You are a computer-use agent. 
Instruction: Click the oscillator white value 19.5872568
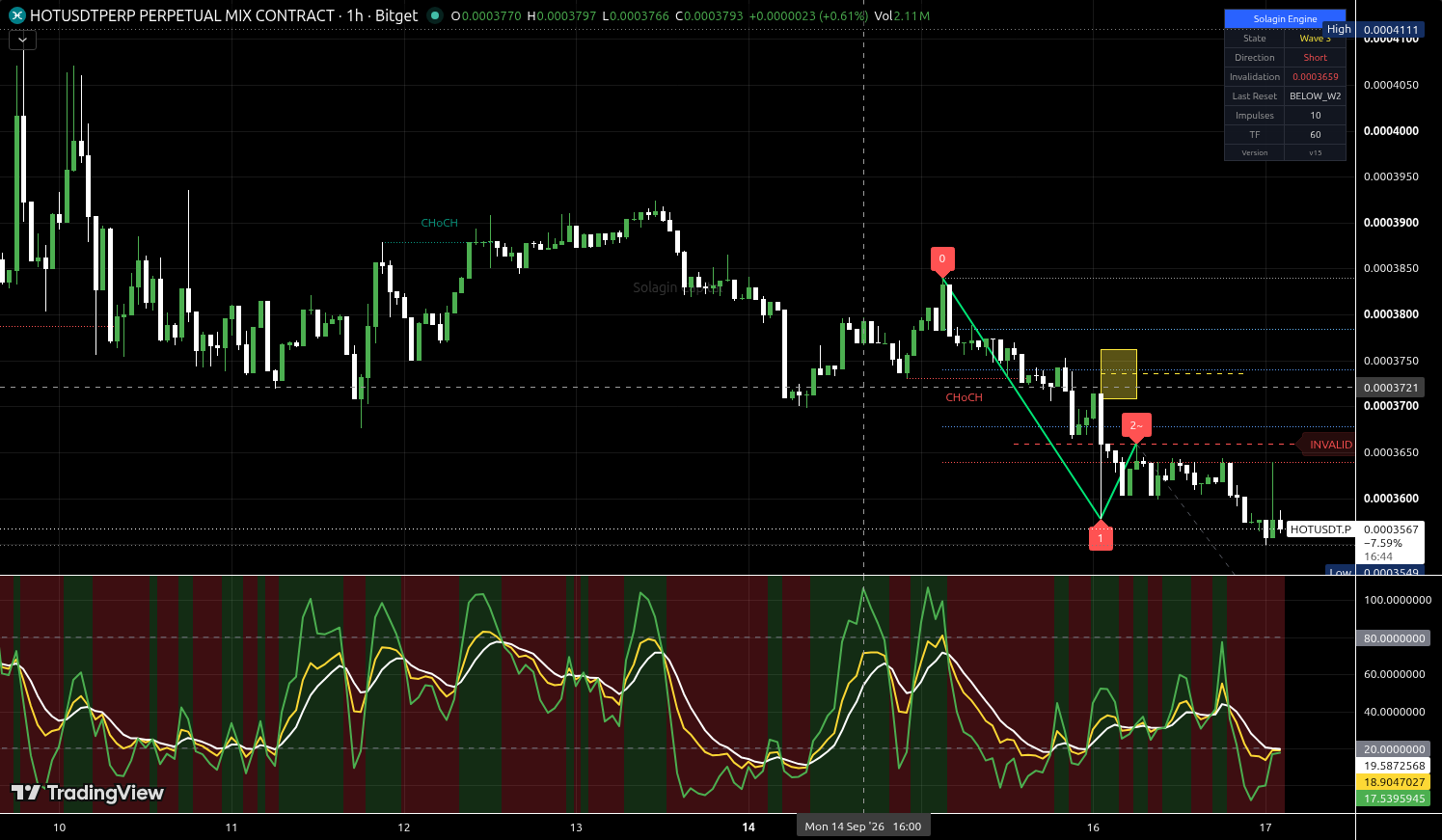pyautogui.click(x=1394, y=766)
